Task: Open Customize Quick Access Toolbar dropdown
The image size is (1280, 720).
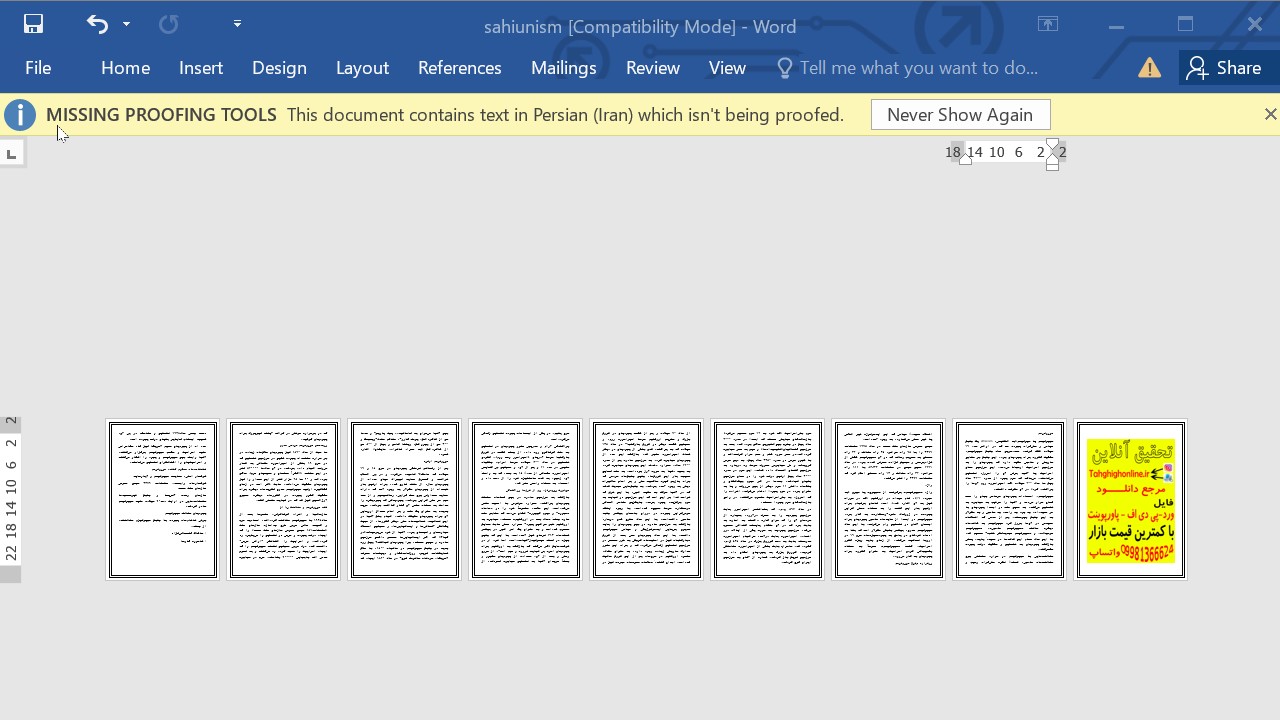Action: pos(237,24)
